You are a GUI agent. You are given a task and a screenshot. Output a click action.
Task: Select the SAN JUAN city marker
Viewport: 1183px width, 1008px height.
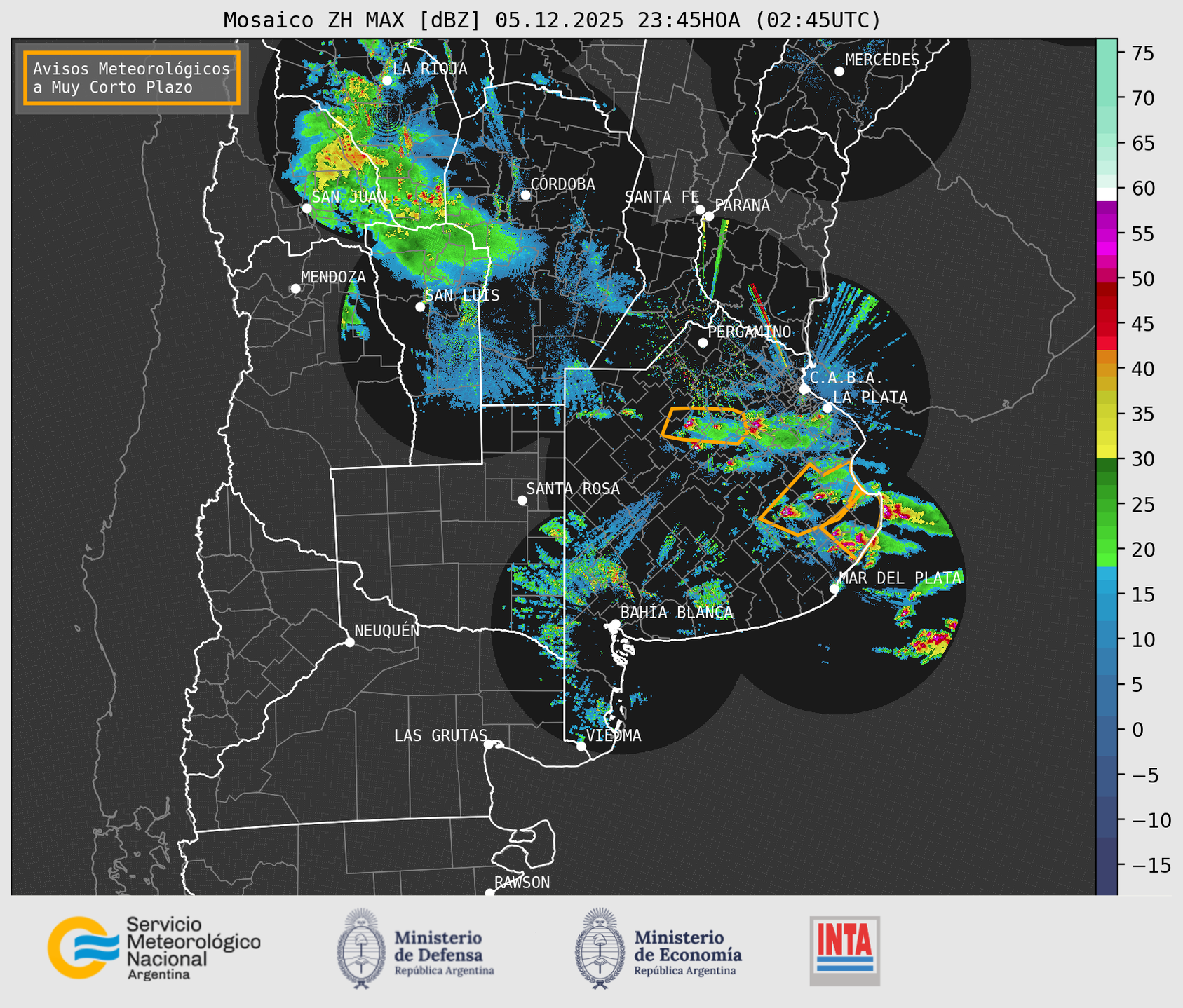pos(306,208)
